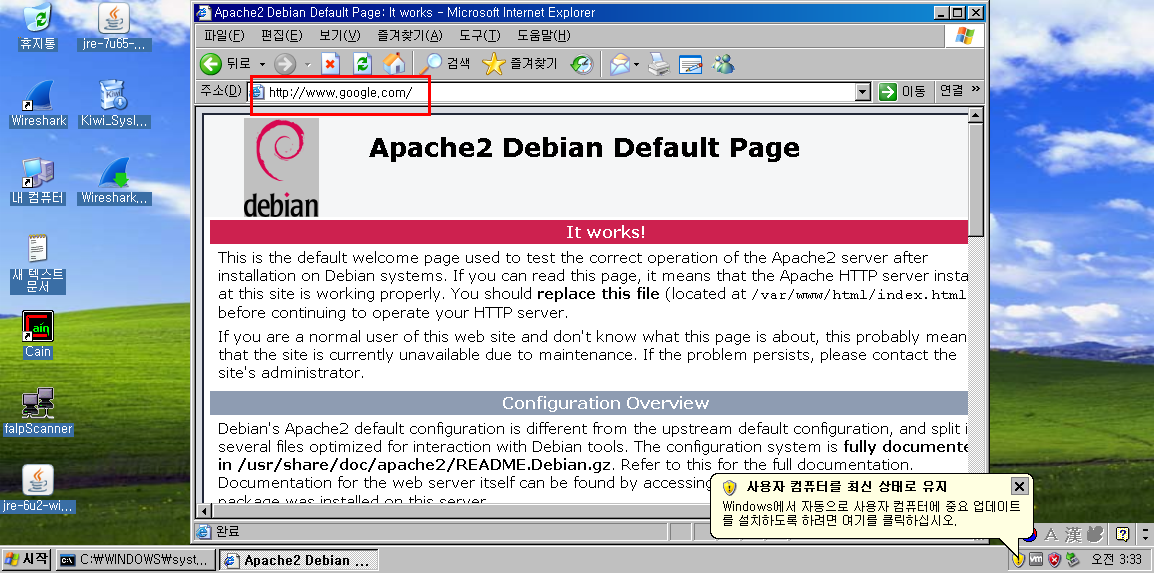Image resolution: width=1154 pixels, height=573 pixels.
Task: Open the Back history dropdown arrow
Action: (261, 65)
